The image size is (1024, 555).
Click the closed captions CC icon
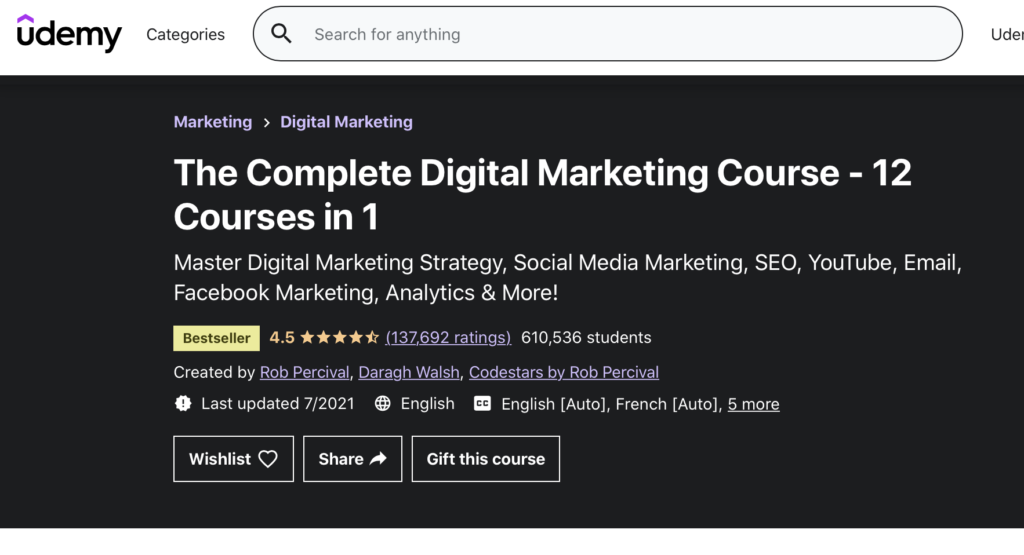click(x=482, y=404)
